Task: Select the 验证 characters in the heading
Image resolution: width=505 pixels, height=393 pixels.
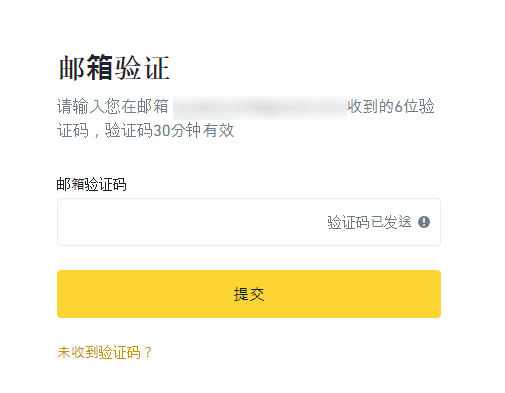Action: click(x=142, y=68)
